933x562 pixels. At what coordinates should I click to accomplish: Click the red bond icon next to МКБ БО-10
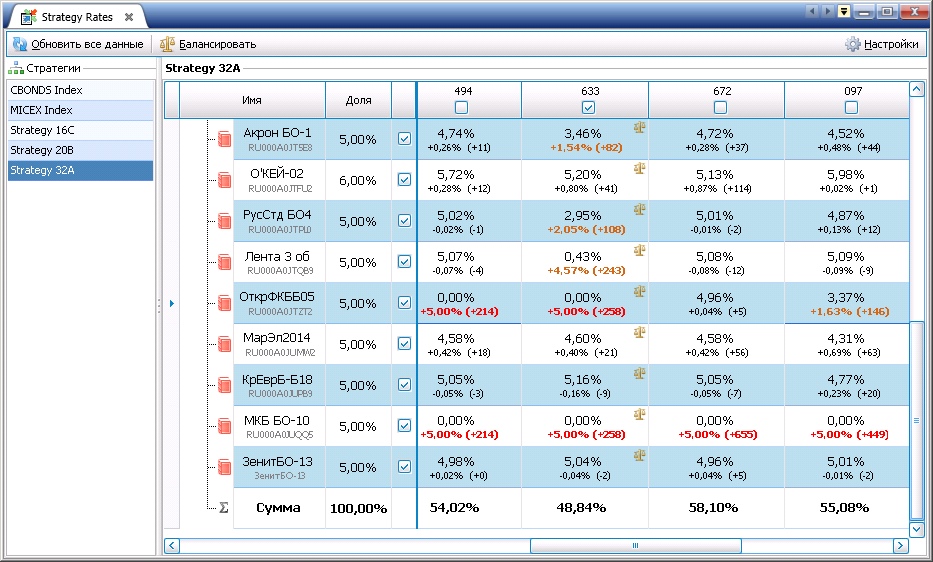click(x=225, y=427)
